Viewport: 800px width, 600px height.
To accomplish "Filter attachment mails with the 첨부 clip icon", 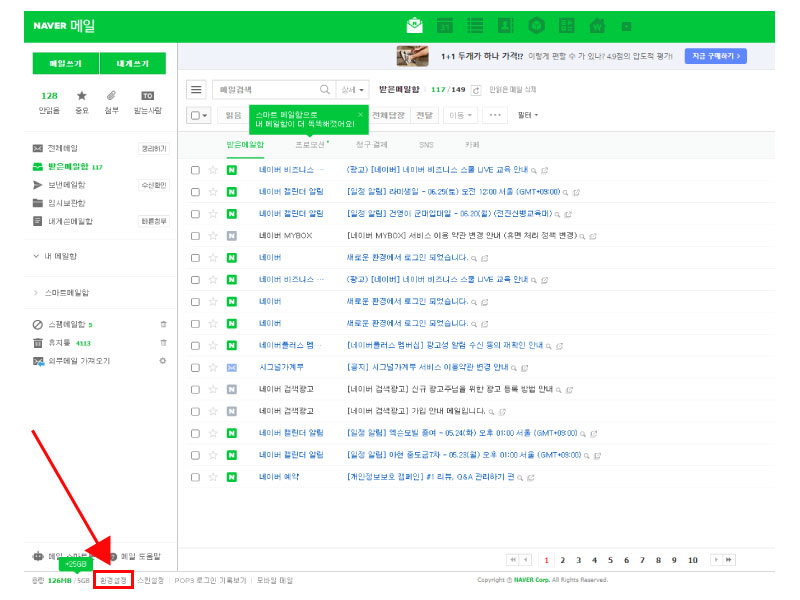I will click(111, 102).
